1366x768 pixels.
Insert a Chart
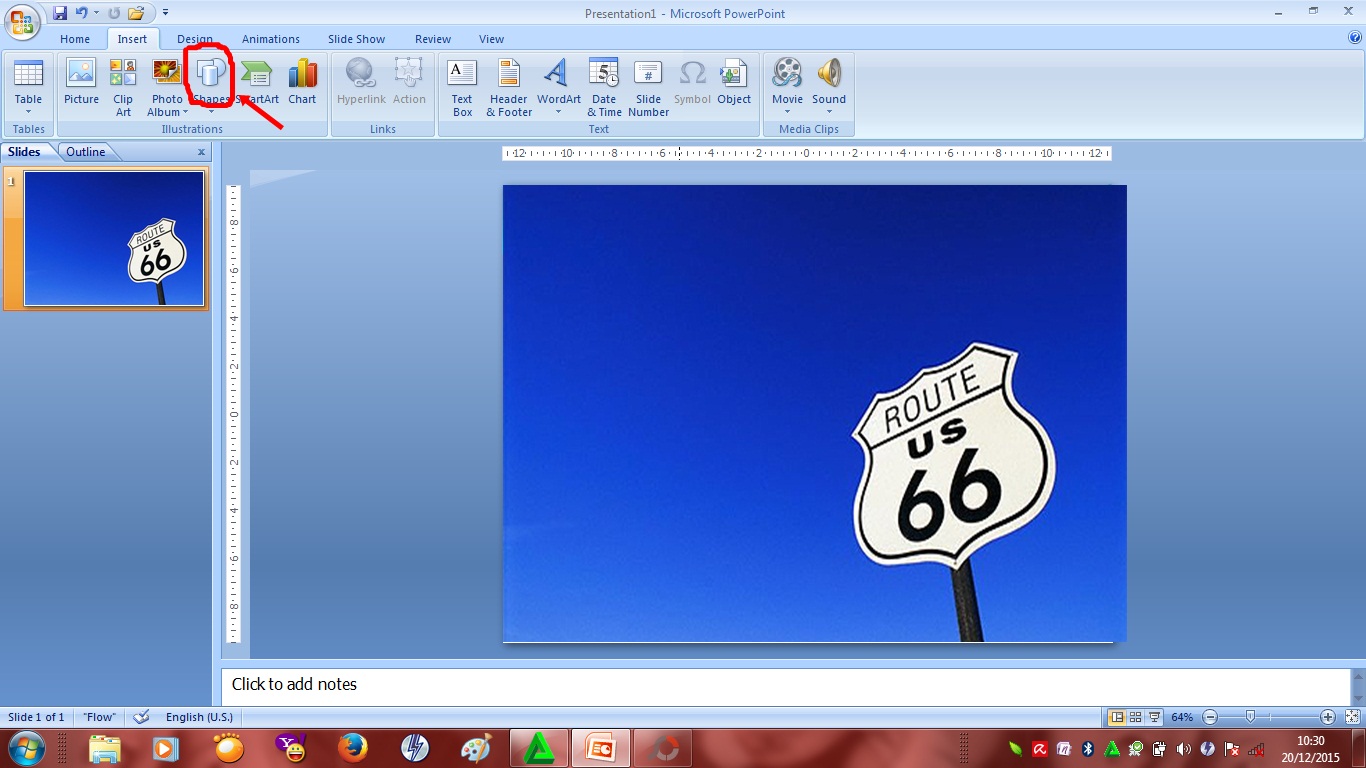tap(302, 83)
